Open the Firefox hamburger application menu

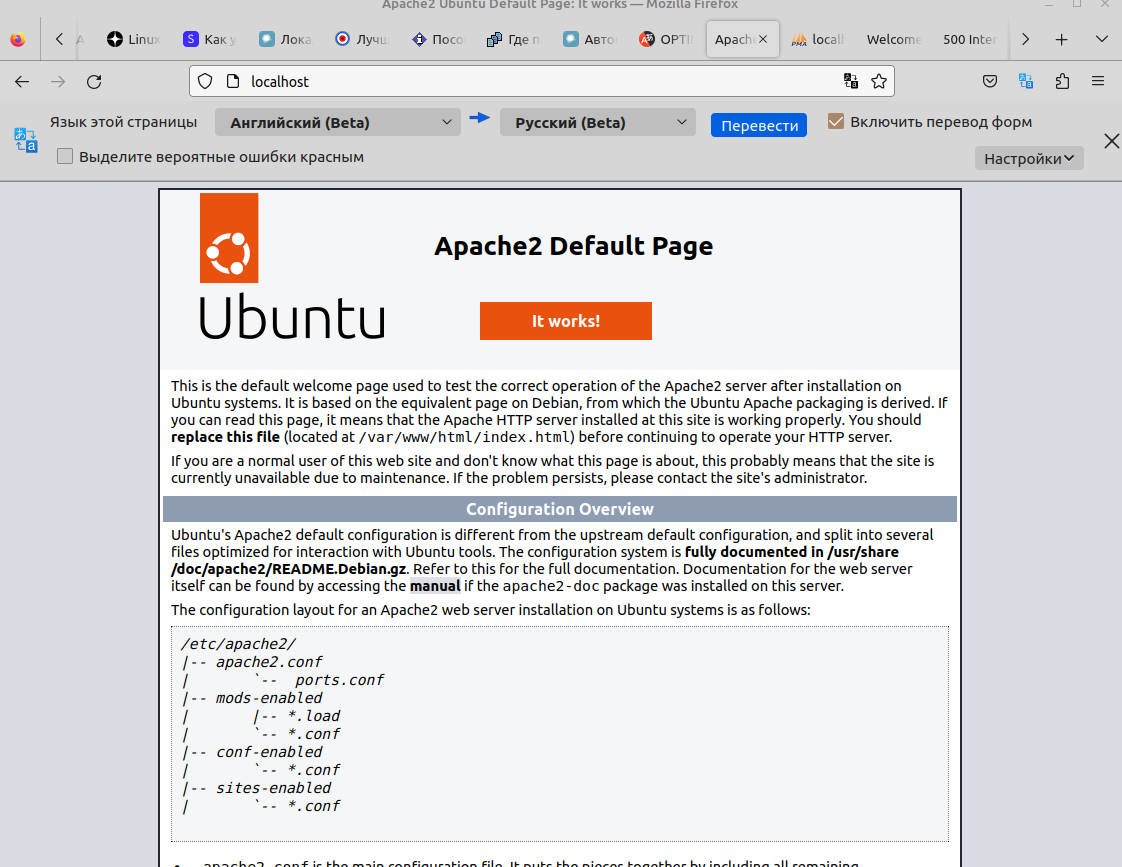pyautogui.click(x=1098, y=82)
